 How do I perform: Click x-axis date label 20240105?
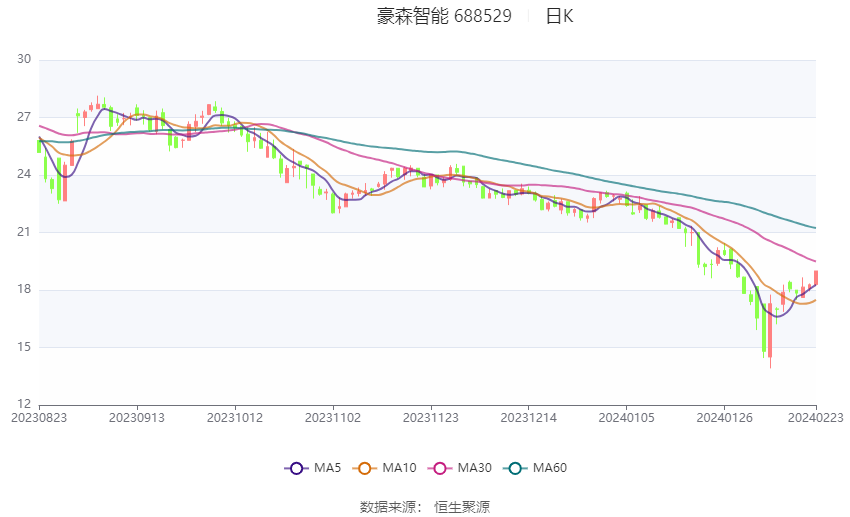(627, 418)
